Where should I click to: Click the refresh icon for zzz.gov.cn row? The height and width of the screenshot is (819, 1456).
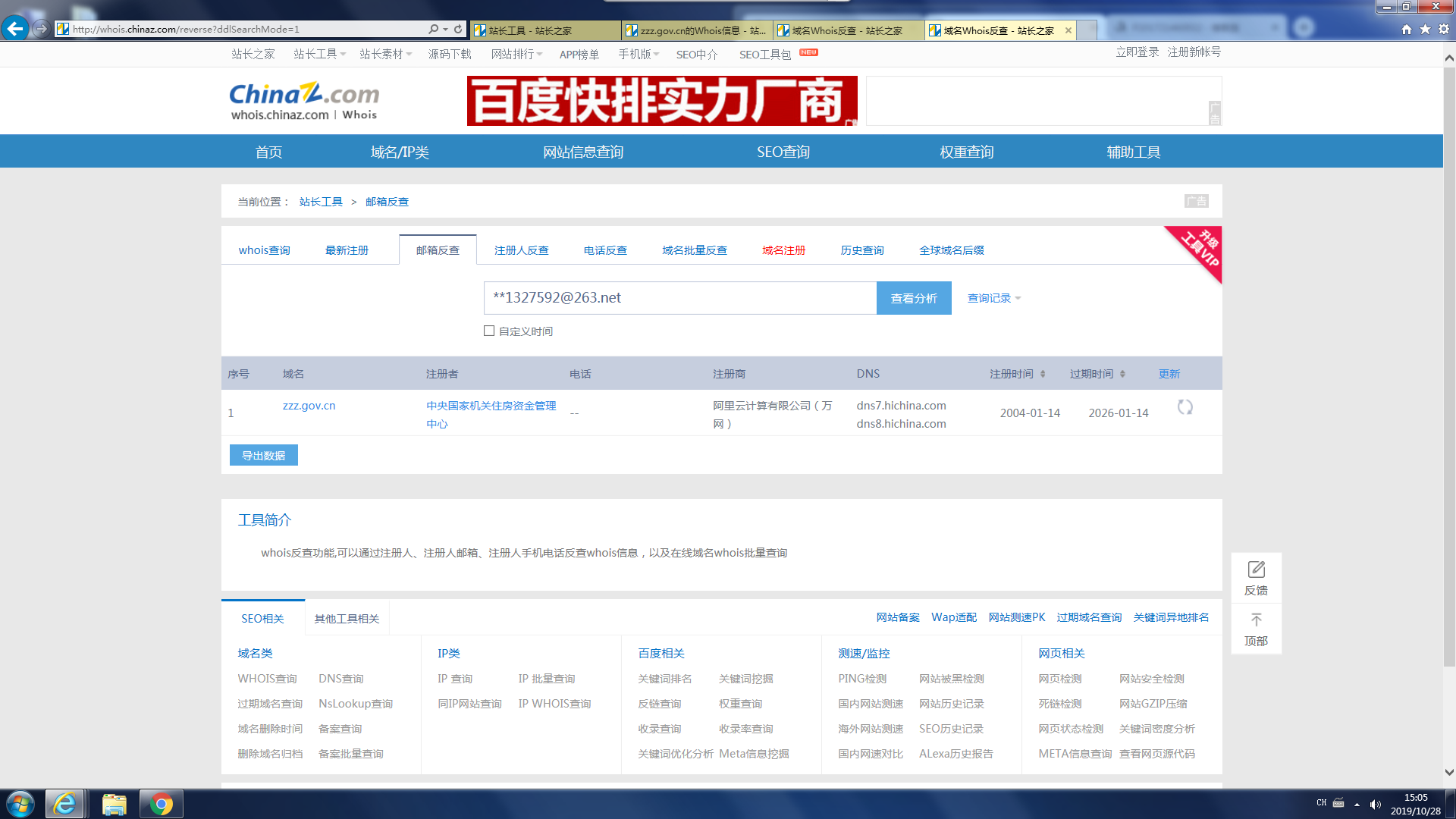(1185, 407)
